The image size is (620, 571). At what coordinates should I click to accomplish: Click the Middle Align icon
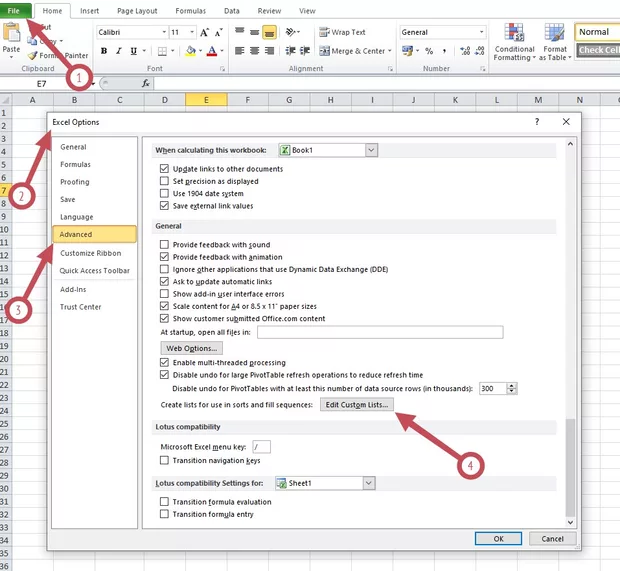click(255, 32)
